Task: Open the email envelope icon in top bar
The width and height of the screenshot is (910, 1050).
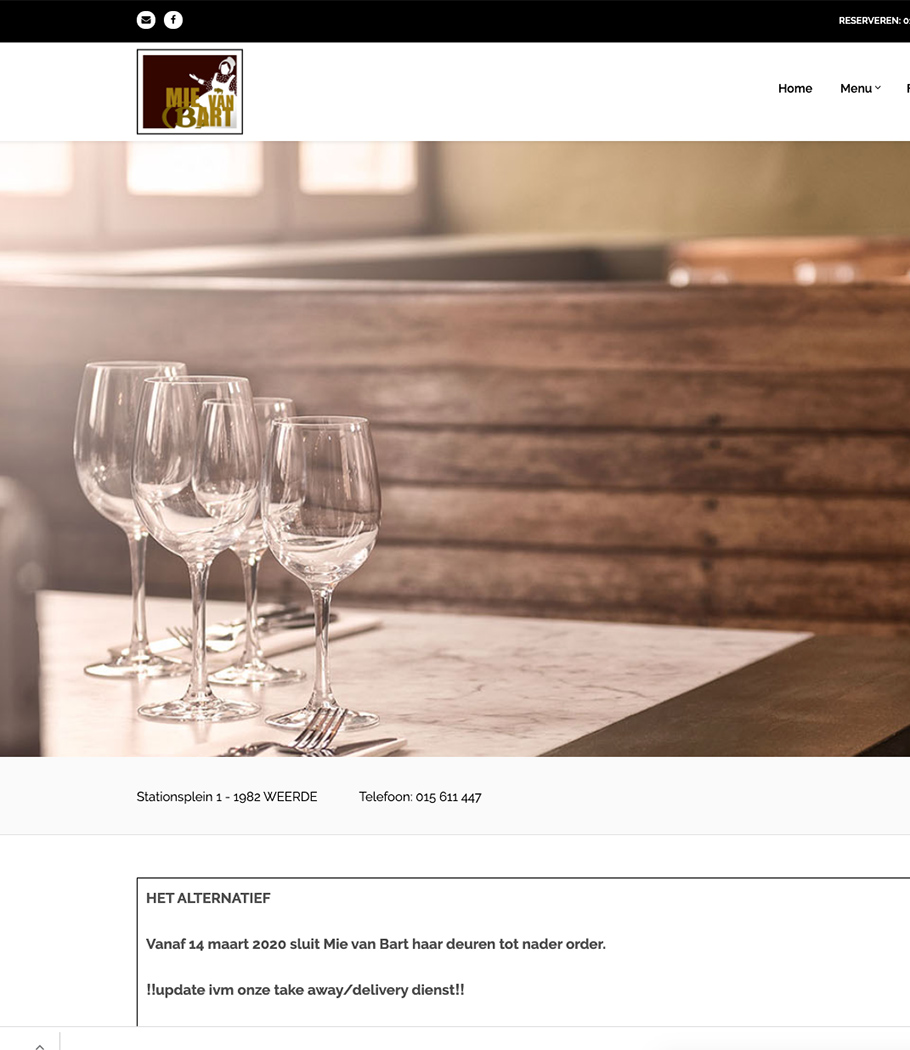Action: pyautogui.click(x=146, y=20)
